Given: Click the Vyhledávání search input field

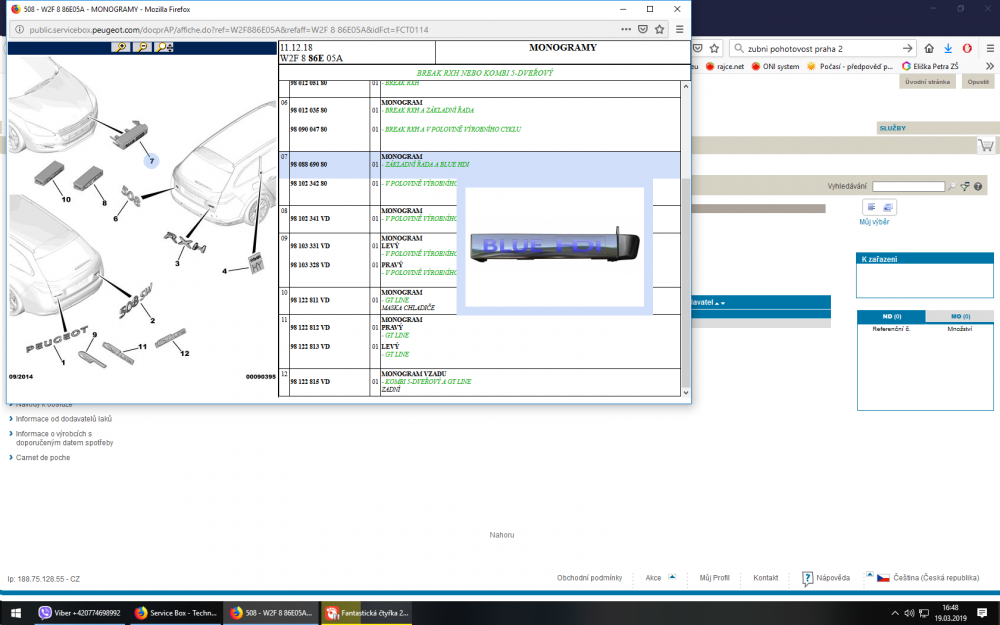Looking at the screenshot, I should tap(908, 186).
